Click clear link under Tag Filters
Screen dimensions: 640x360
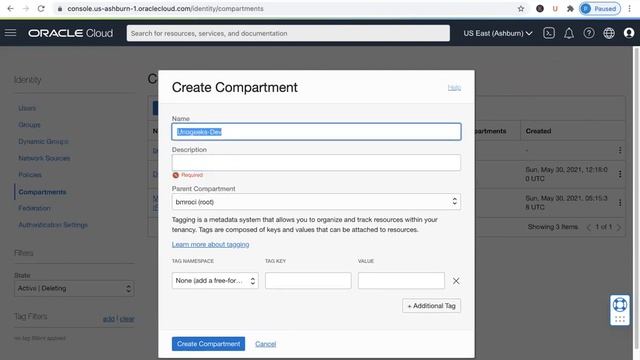click(x=127, y=319)
